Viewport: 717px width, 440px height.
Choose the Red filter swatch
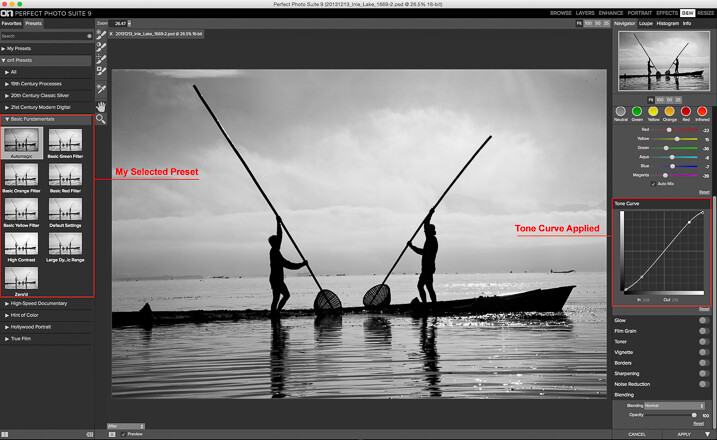685,111
